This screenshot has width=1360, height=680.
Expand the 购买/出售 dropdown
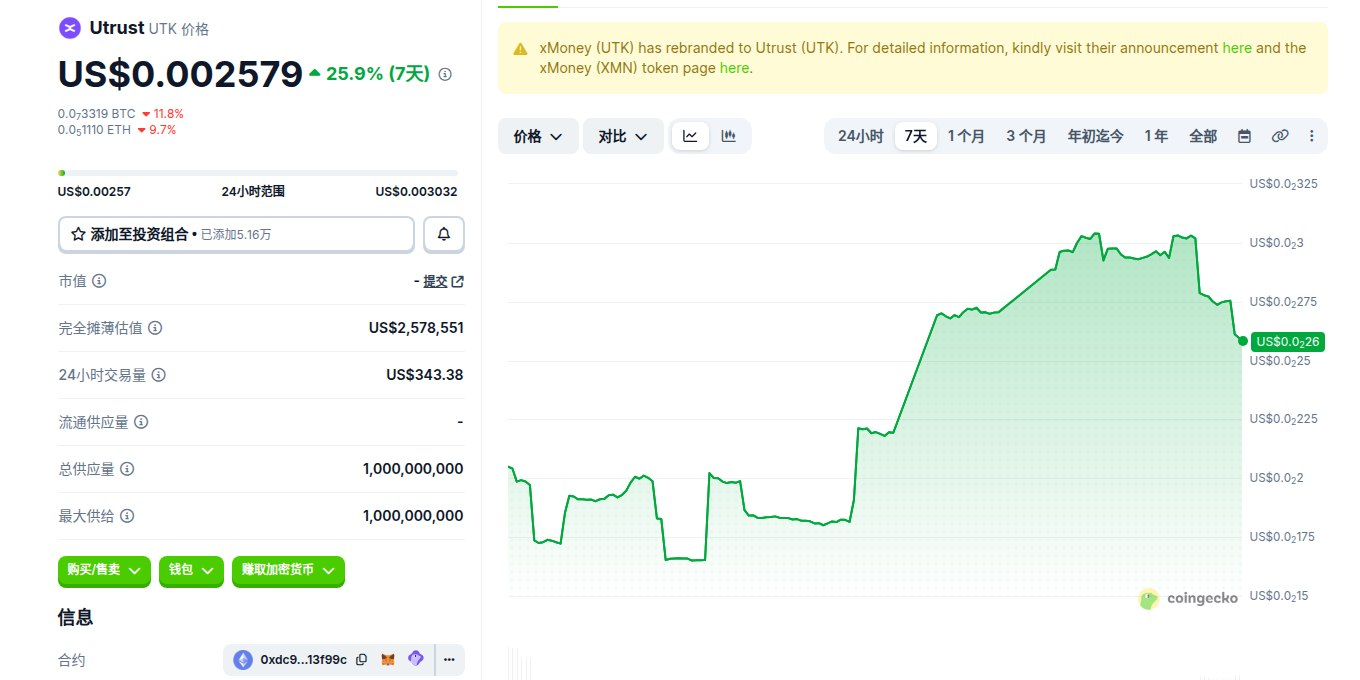click(x=104, y=570)
